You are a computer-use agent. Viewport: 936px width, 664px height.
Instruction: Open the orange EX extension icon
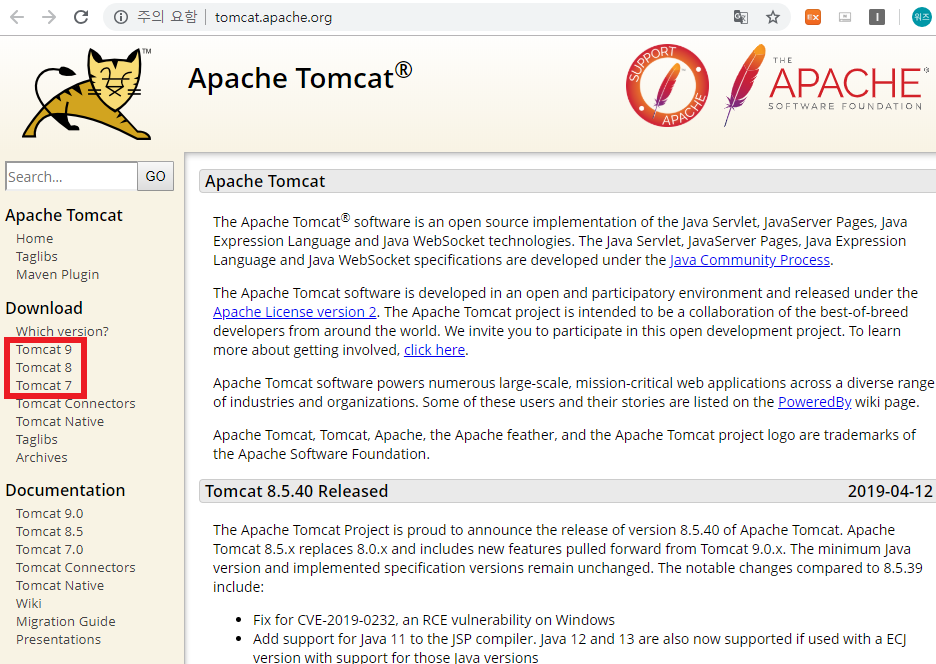pos(813,17)
